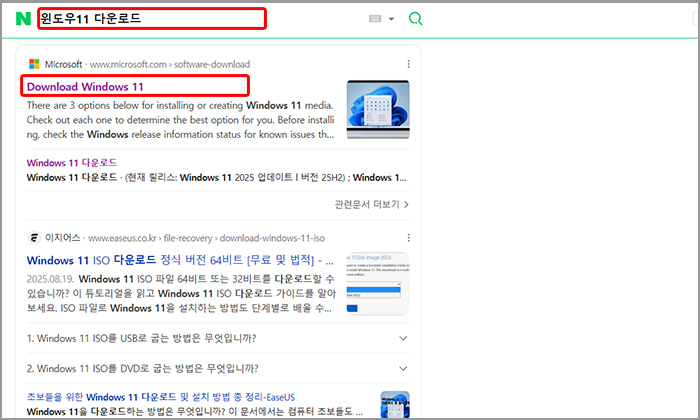This screenshot has width=700, height=420.
Task: Click the green magnifier search button
Action: [x=415, y=19]
